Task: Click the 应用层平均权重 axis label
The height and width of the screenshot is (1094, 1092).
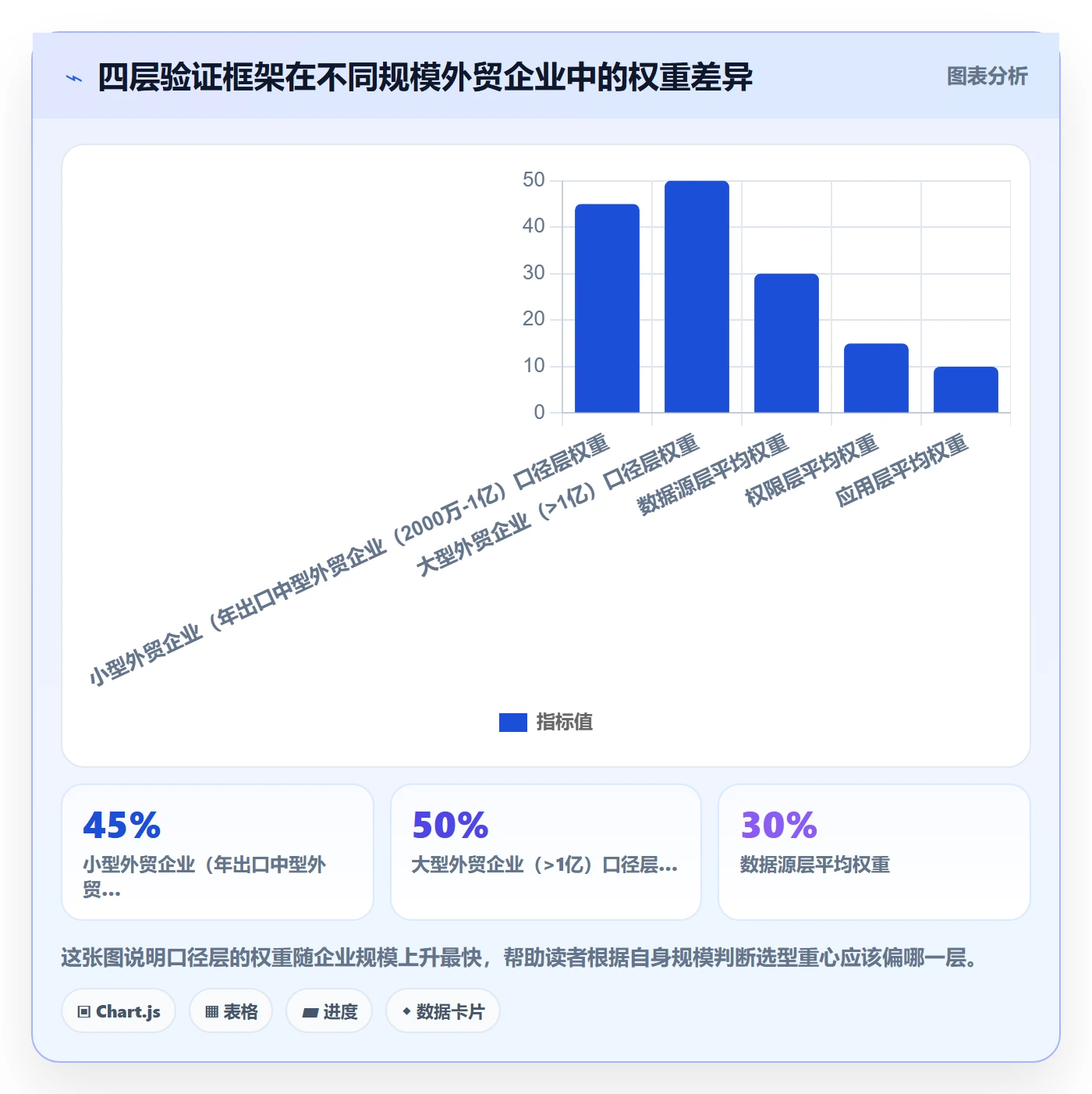Action: (901, 471)
